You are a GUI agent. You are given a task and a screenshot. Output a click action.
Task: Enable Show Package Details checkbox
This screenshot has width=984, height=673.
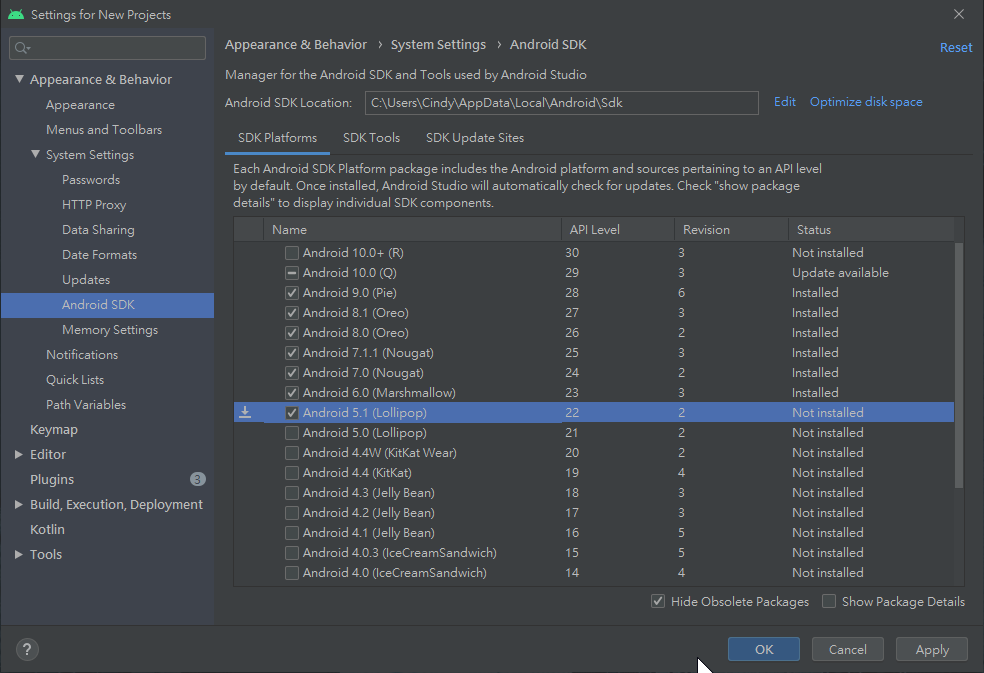[x=829, y=601]
